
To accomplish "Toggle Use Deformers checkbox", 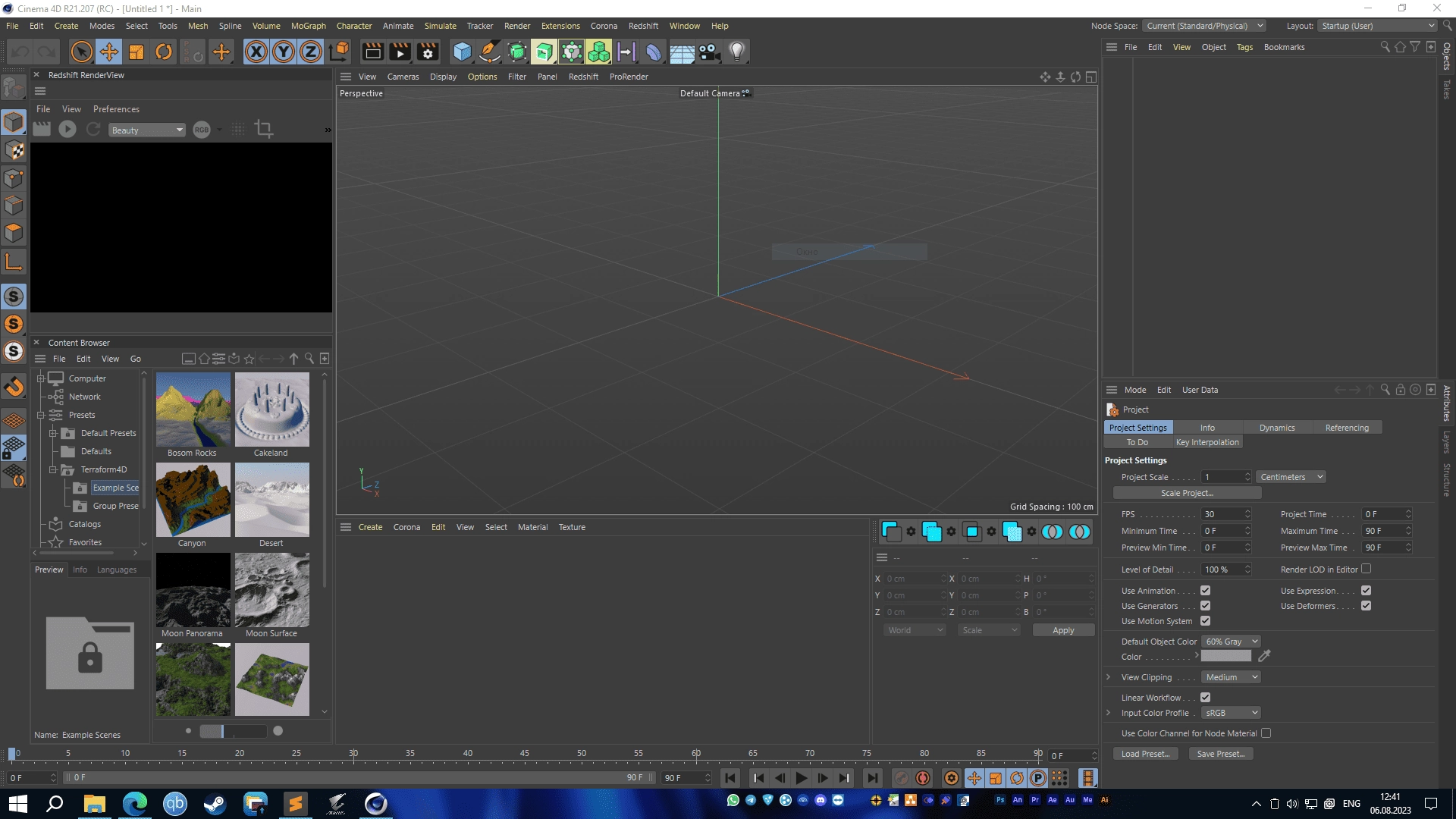I will click(1366, 606).
